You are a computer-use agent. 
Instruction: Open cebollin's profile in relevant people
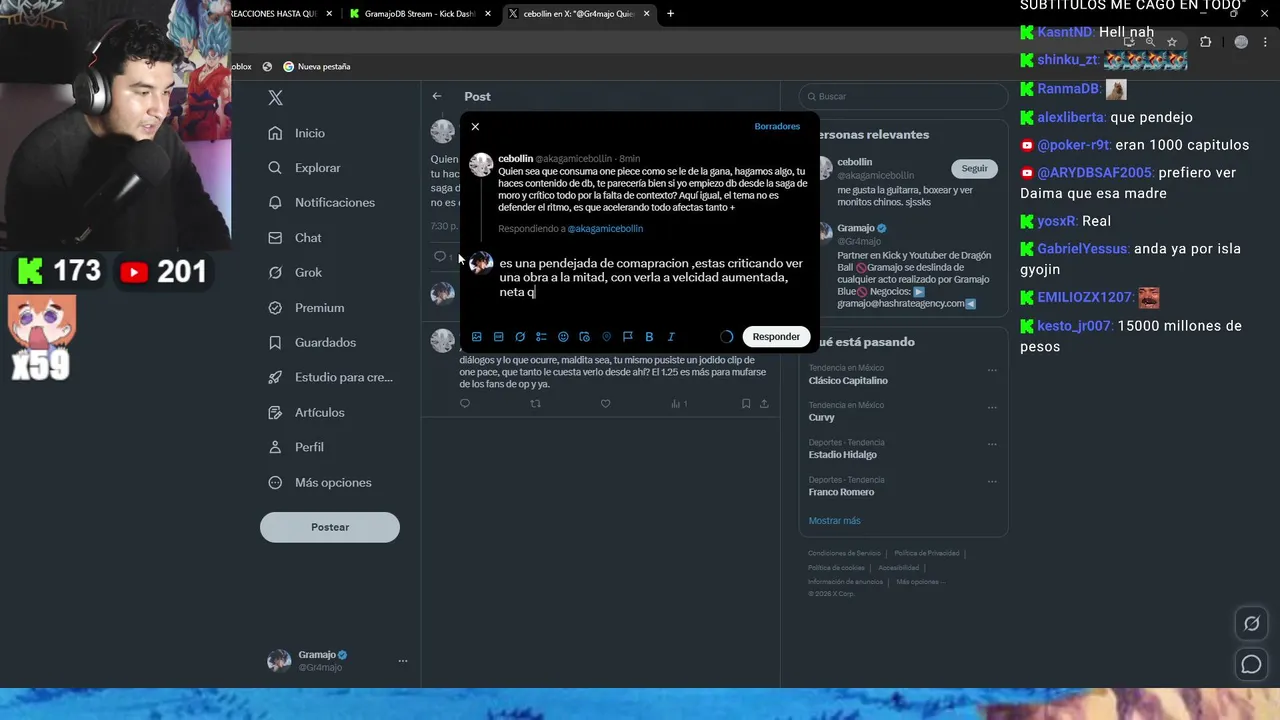(x=855, y=162)
